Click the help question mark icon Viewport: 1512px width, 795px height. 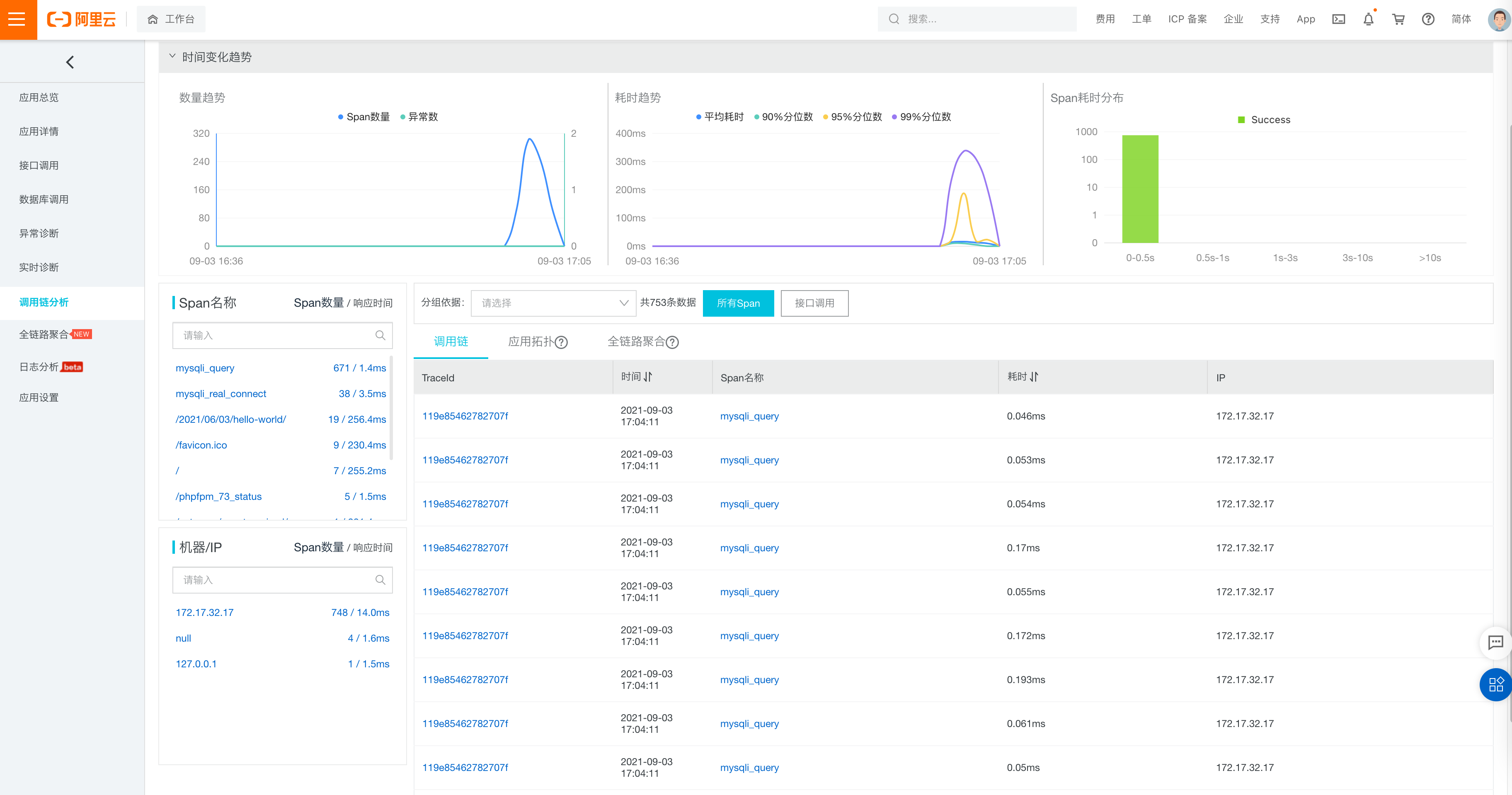tap(1428, 19)
